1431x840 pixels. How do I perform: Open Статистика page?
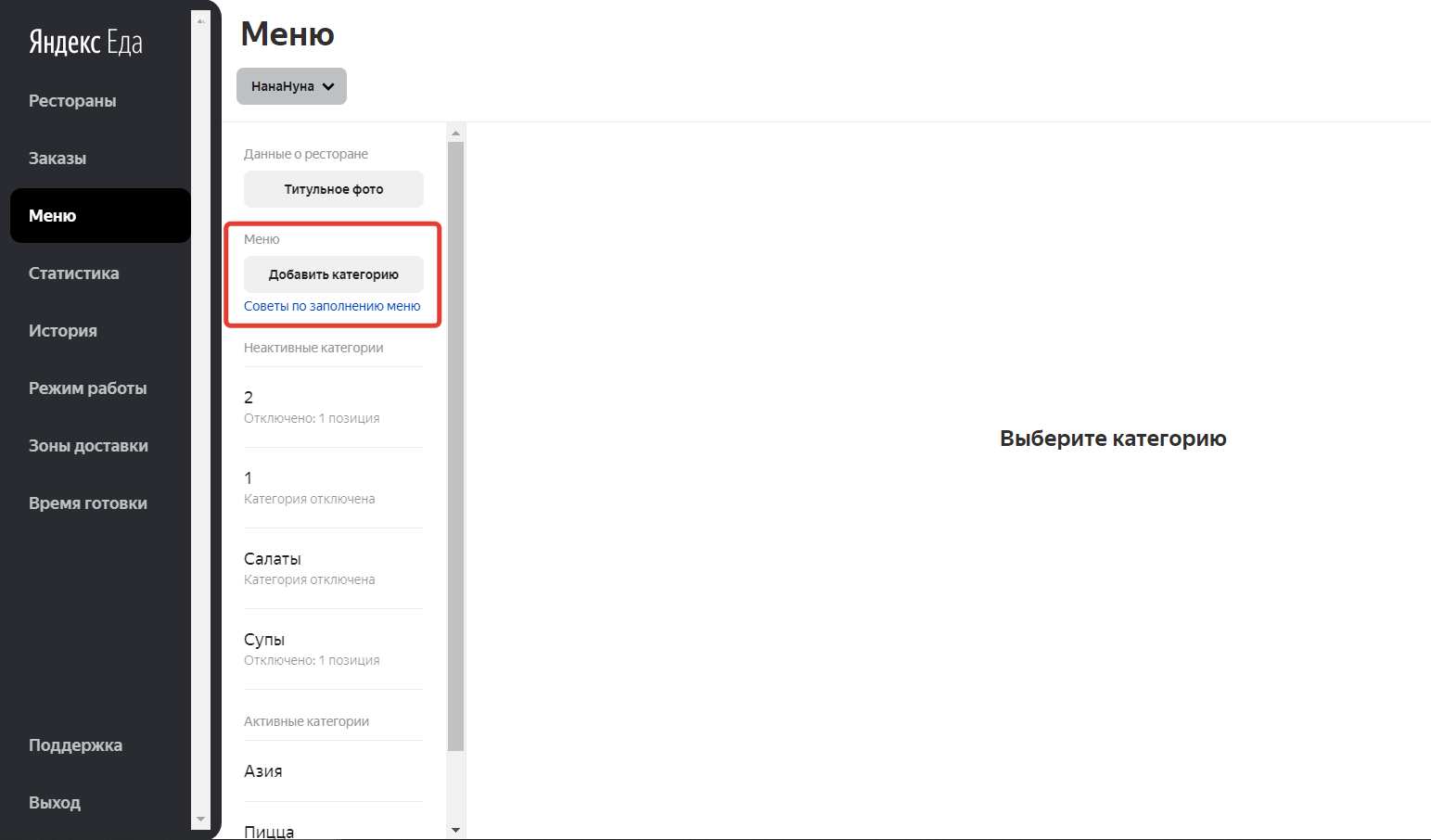click(x=73, y=274)
